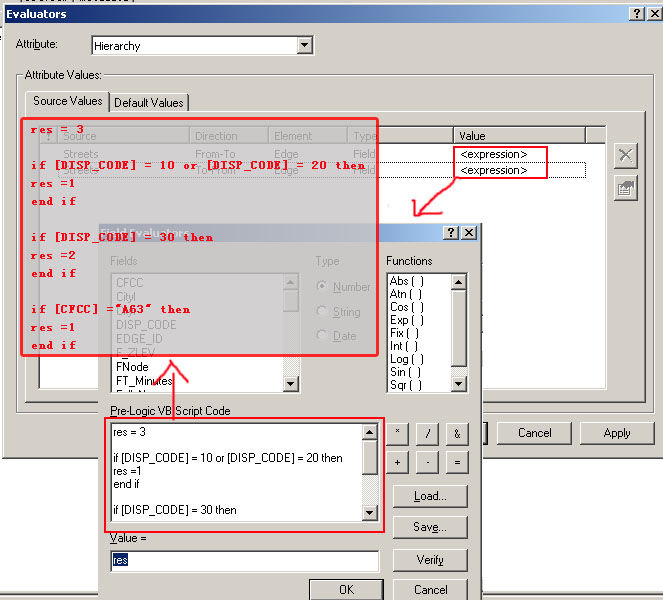Click the ampersand (&) operator button
Image resolution: width=663 pixels, height=600 pixels.
click(457, 433)
